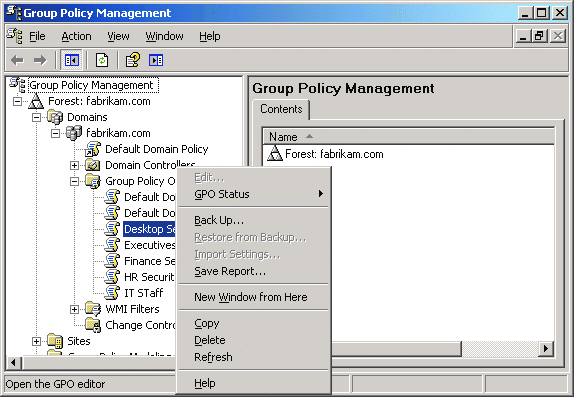Choose Delete from the context menu
Viewport: 574px width, 397px height.
coord(254,340)
